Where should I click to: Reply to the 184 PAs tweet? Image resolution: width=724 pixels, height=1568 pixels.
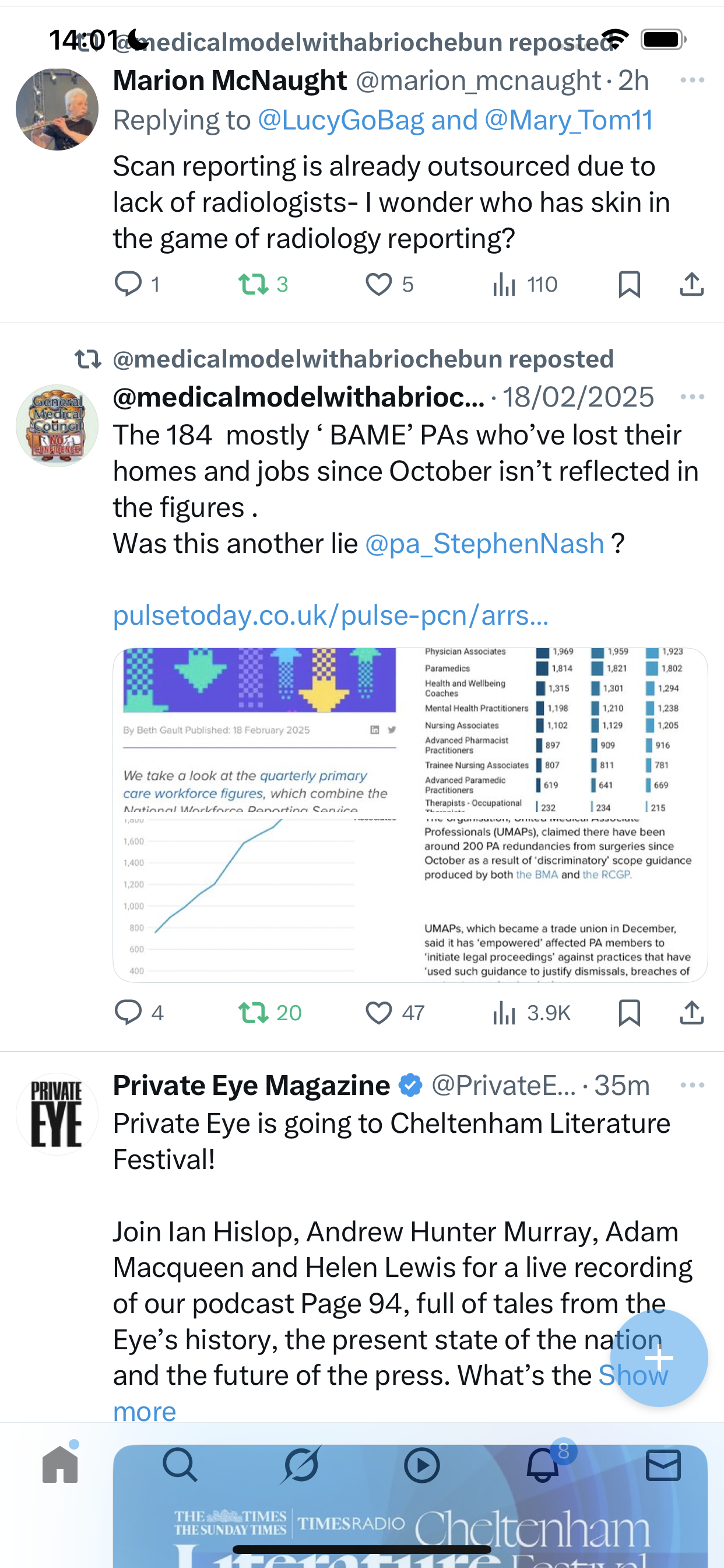coord(128,1013)
